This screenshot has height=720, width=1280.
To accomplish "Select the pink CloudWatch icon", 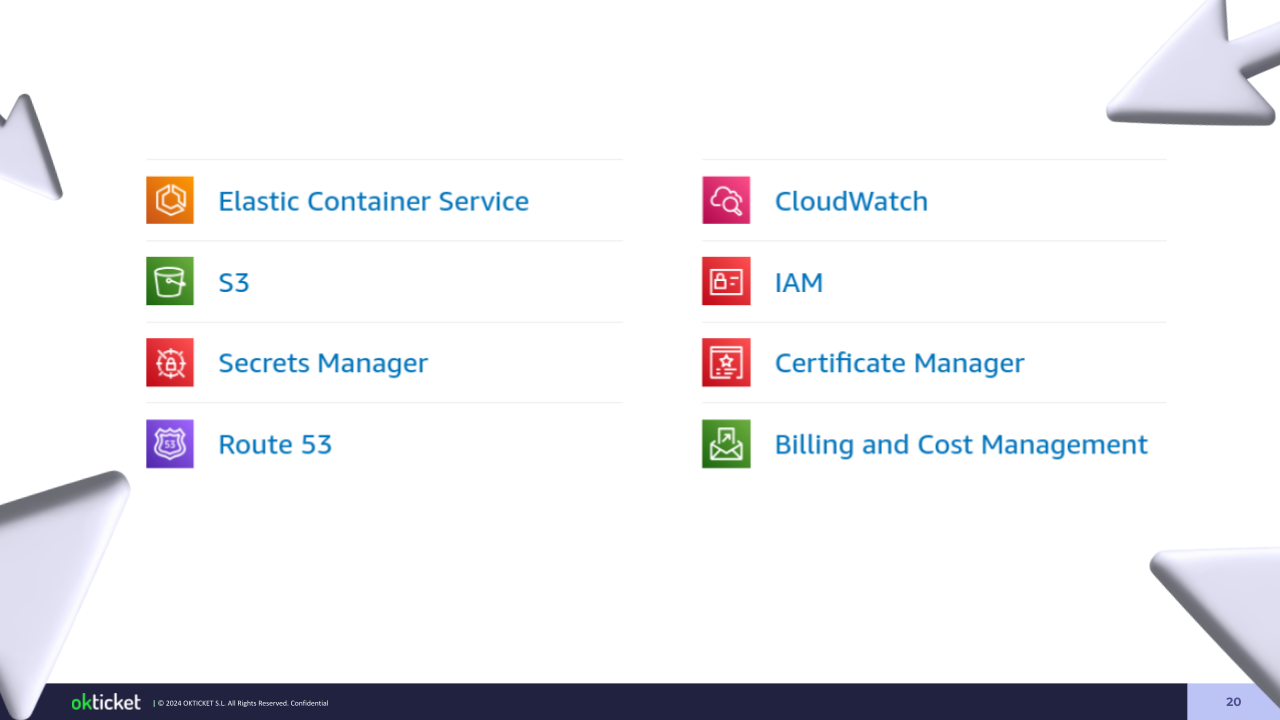I will click(726, 200).
